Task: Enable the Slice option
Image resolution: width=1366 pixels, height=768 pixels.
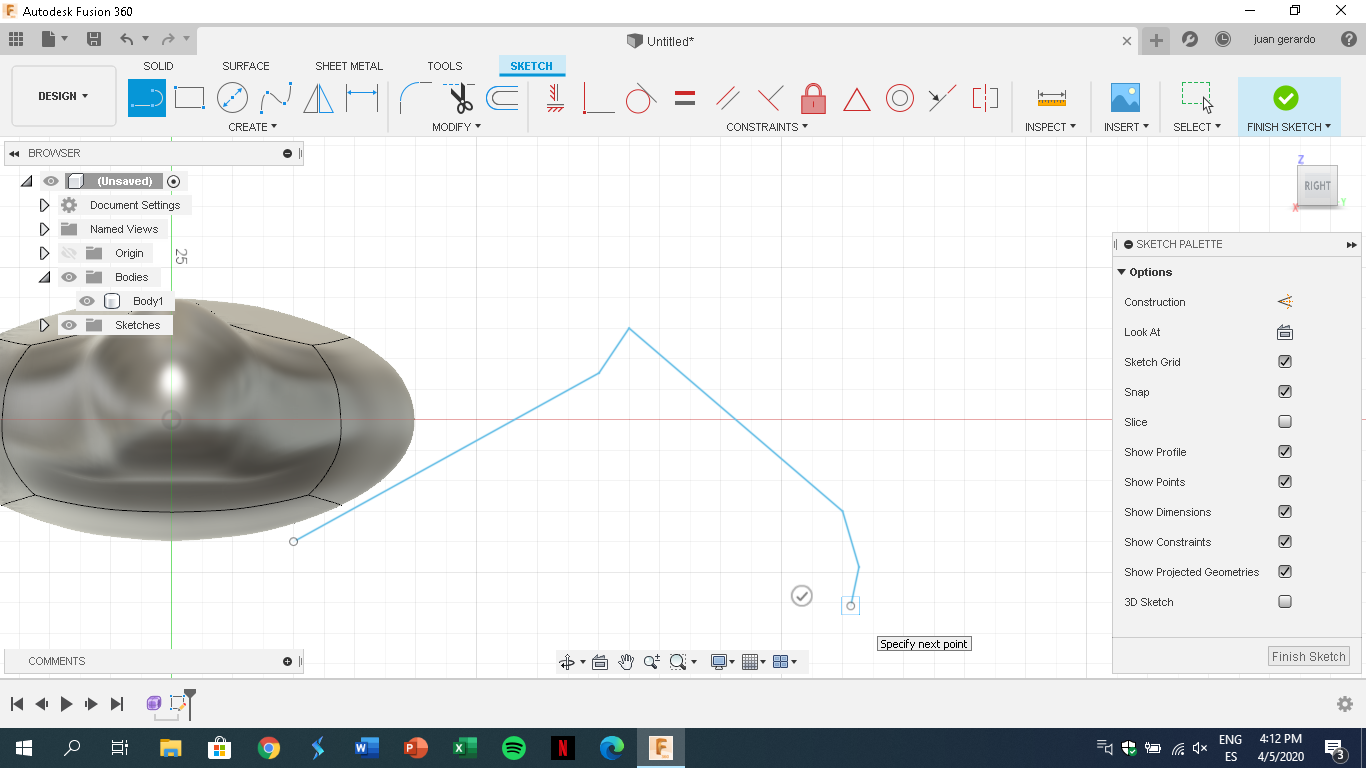Action: 1284,421
